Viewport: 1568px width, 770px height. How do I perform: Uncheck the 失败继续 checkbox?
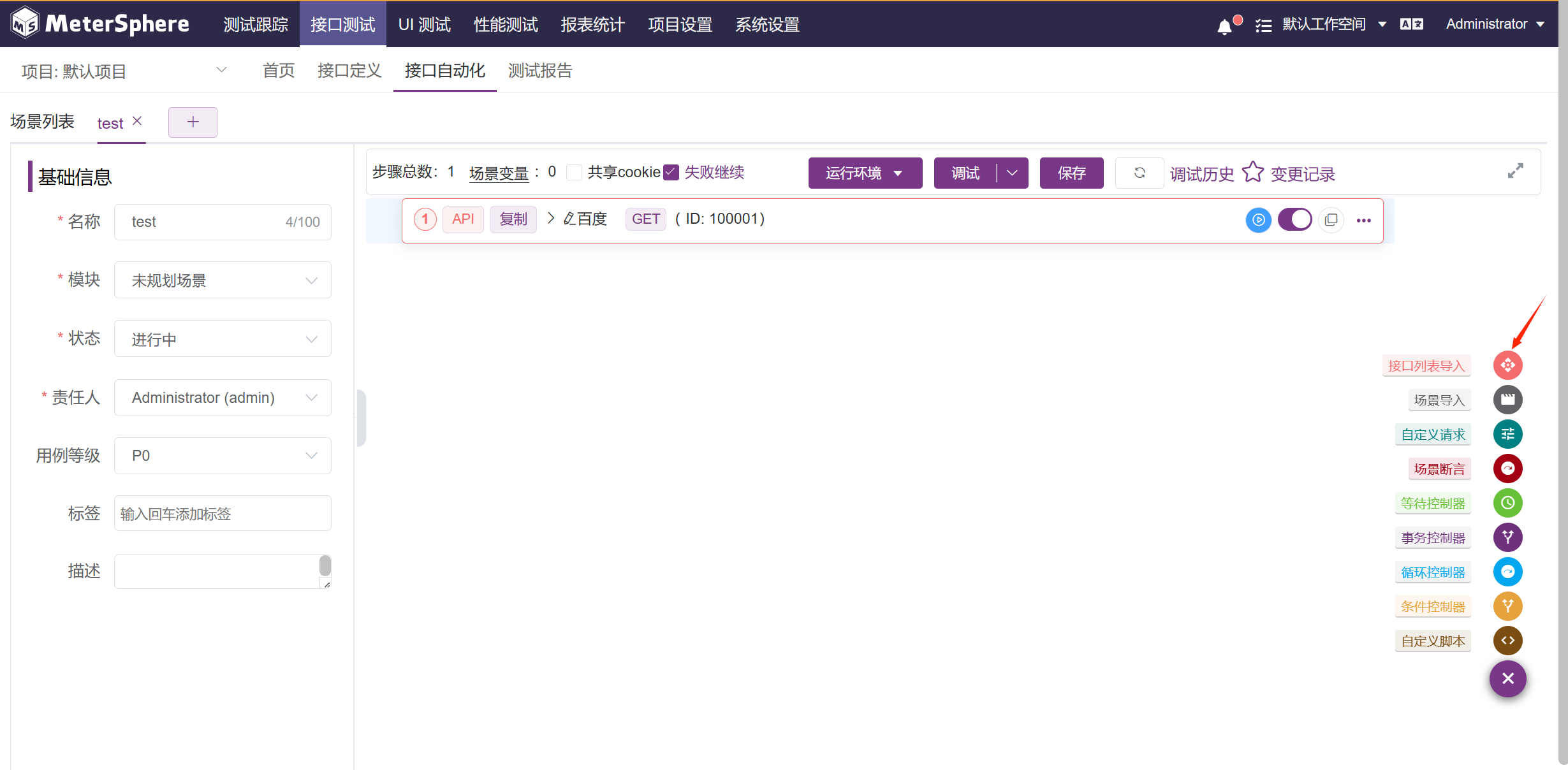coord(671,173)
